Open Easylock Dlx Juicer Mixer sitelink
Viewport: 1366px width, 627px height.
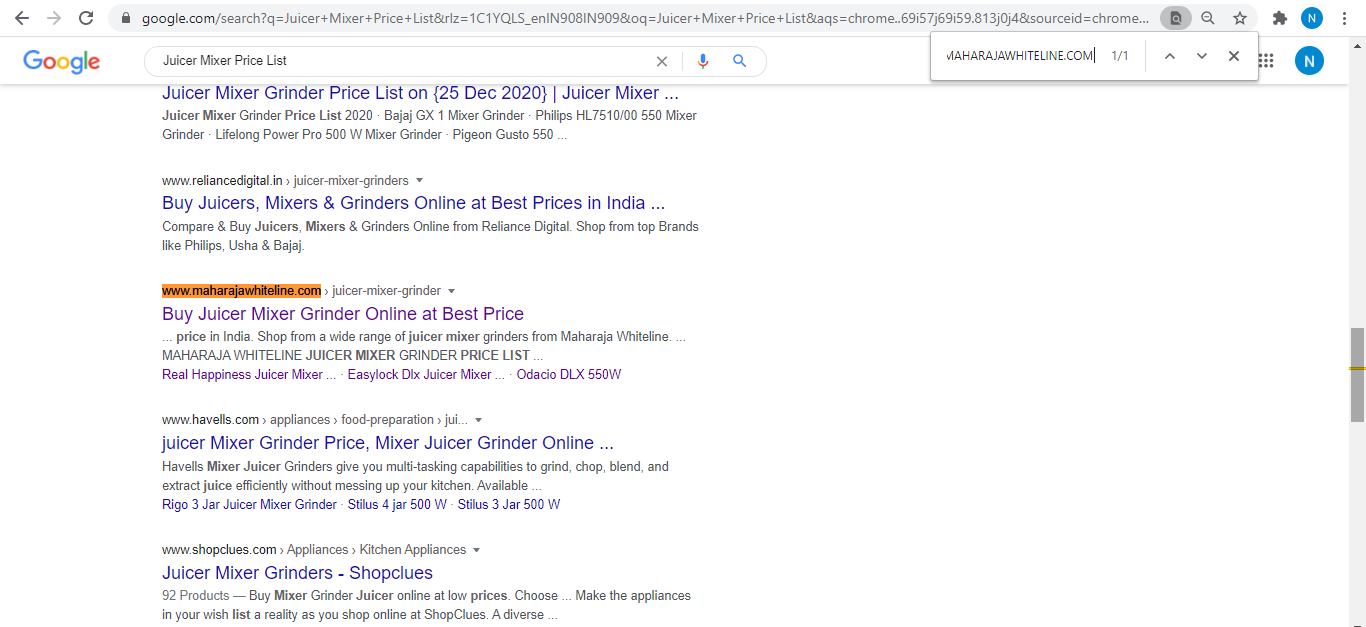pos(426,375)
